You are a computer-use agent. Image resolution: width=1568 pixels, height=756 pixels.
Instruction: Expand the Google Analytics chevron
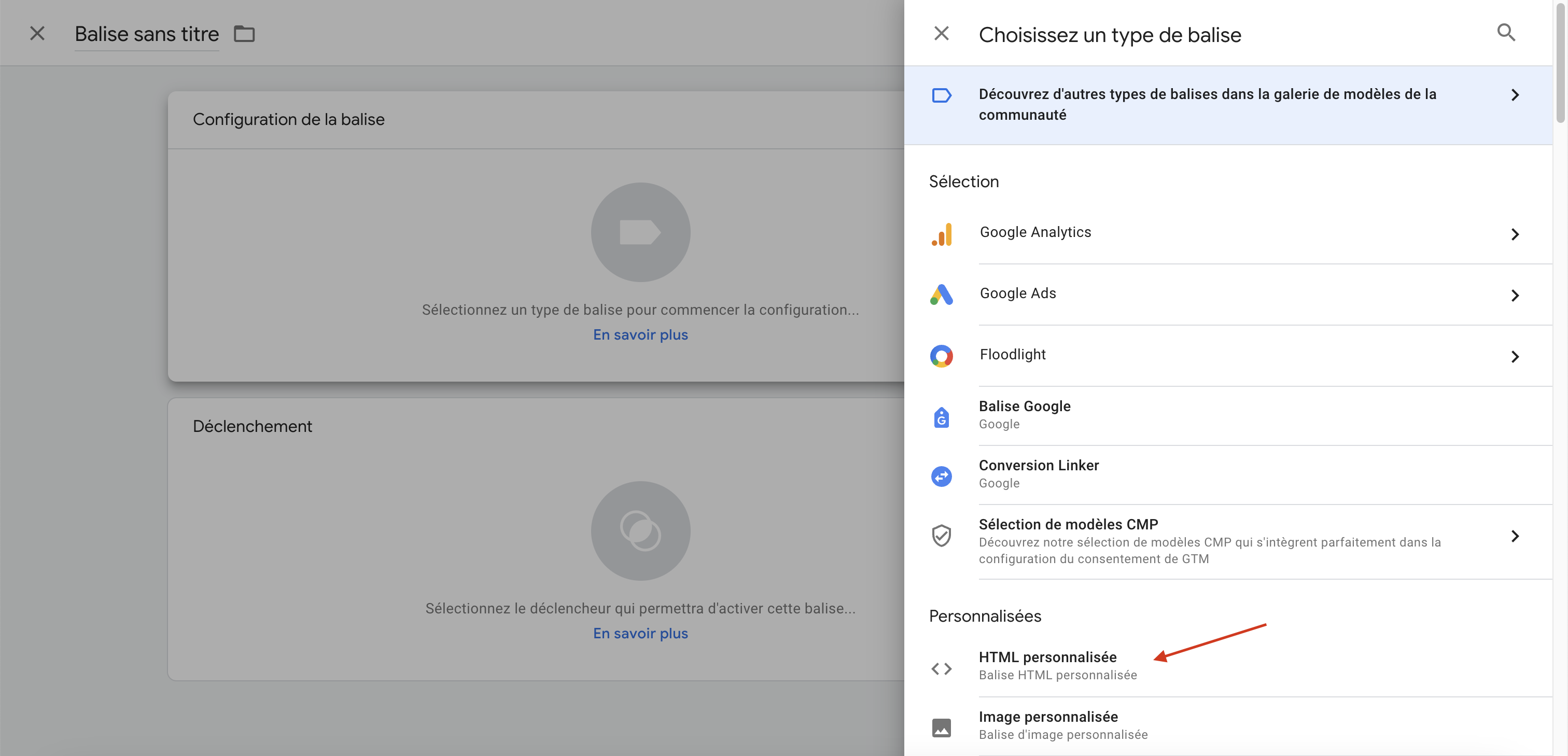click(x=1516, y=234)
